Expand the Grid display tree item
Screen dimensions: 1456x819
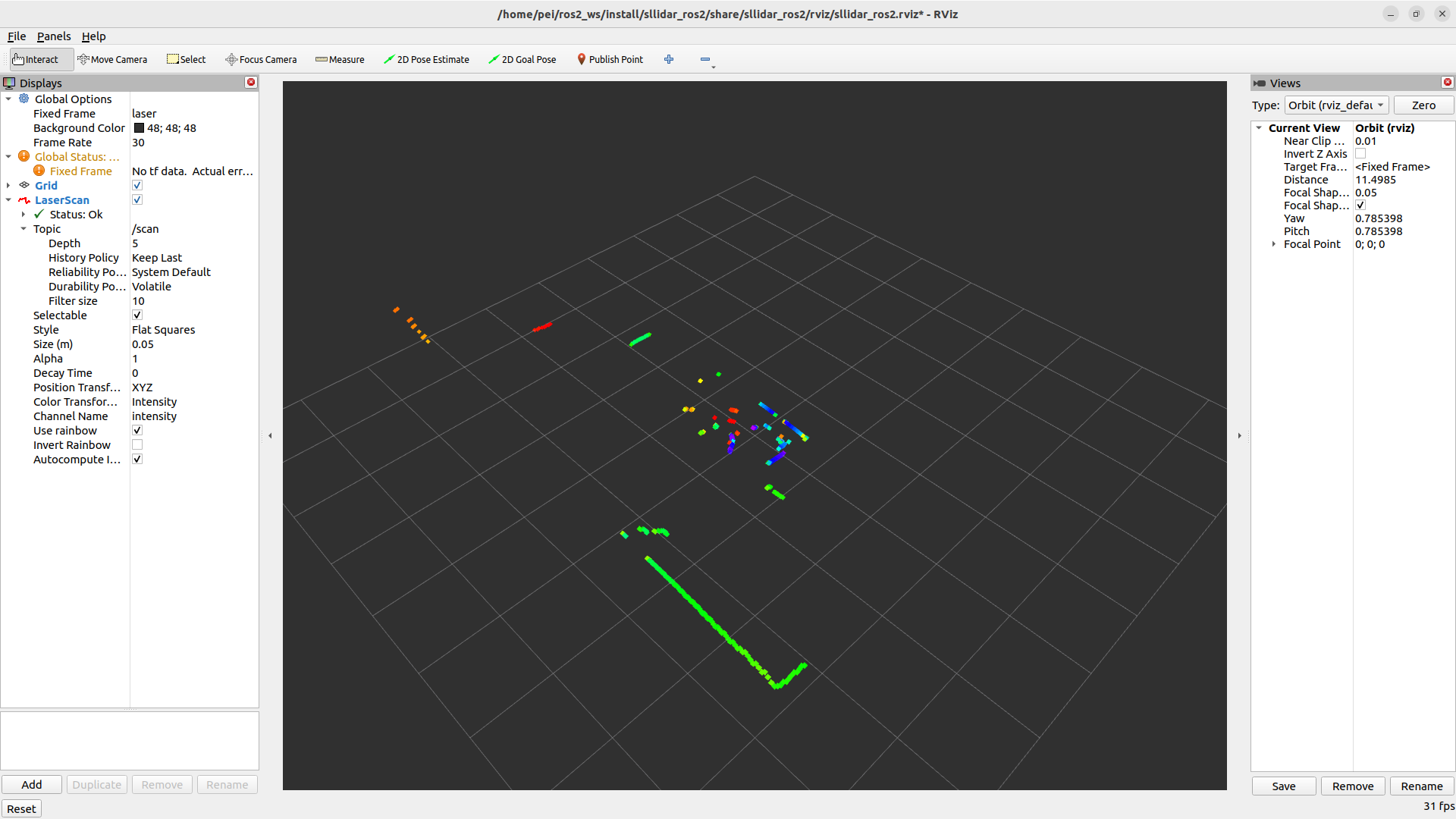tap(8, 186)
